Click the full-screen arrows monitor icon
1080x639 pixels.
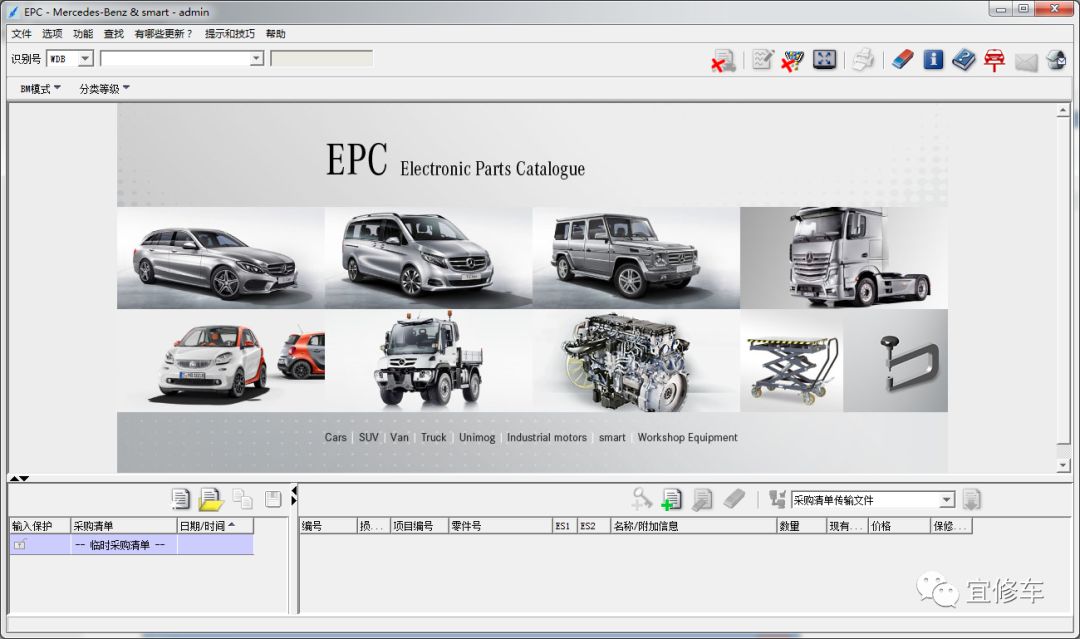pos(824,59)
